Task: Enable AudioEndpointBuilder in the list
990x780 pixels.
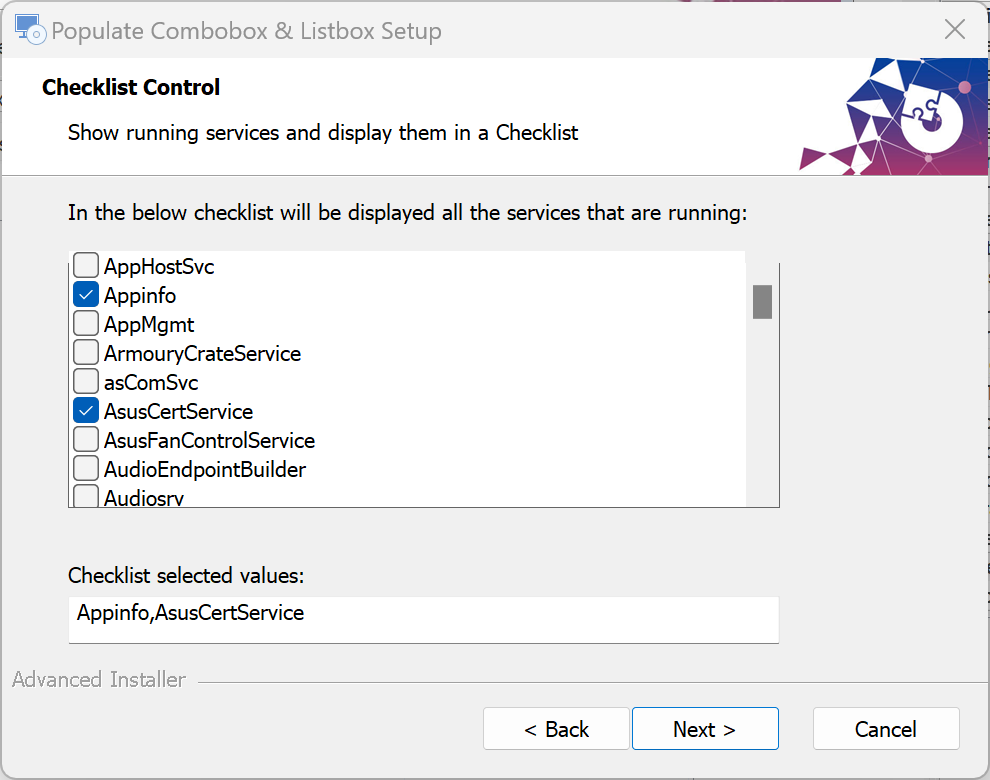Action: click(x=86, y=469)
